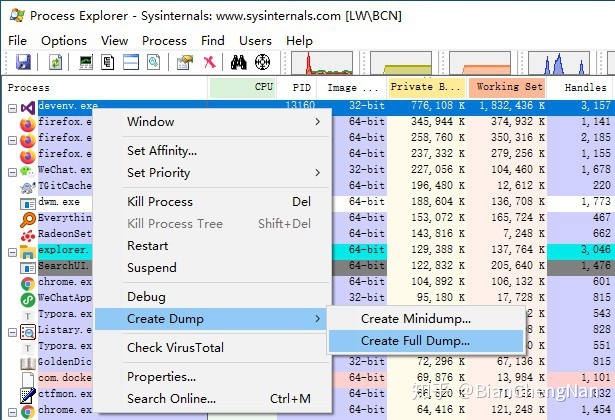Click the crosshair Find Window's Process icon
This screenshot has width=615, height=420.
pos(262,62)
